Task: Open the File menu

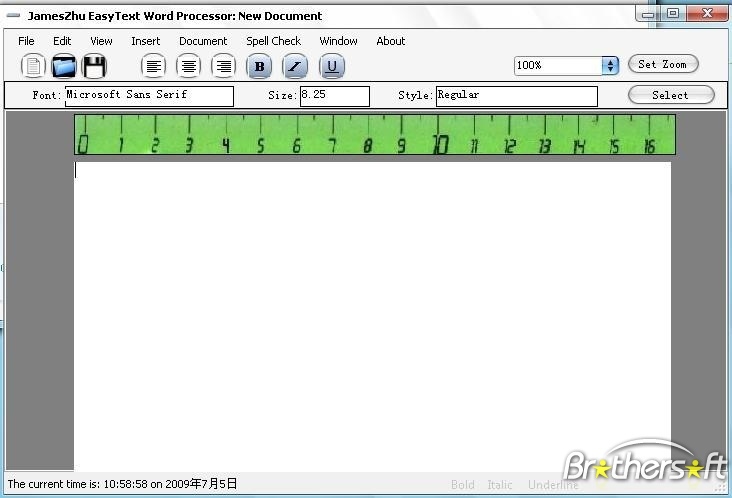Action: (x=26, y=41)
